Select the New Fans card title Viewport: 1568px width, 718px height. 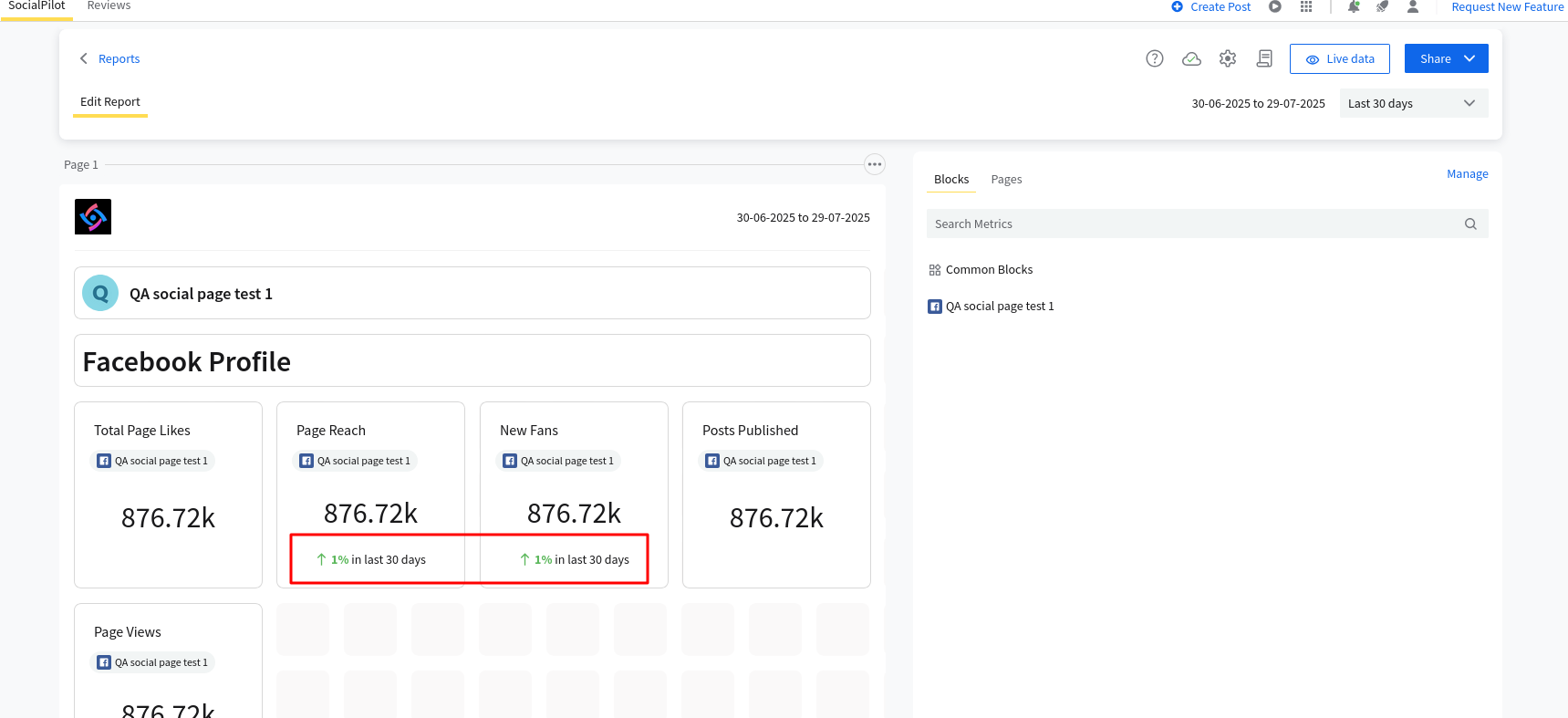[x=529, y=431]
